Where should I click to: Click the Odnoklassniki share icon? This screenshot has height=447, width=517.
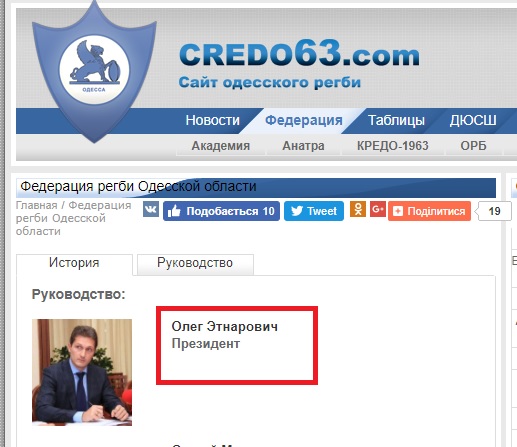pos(358,209)
